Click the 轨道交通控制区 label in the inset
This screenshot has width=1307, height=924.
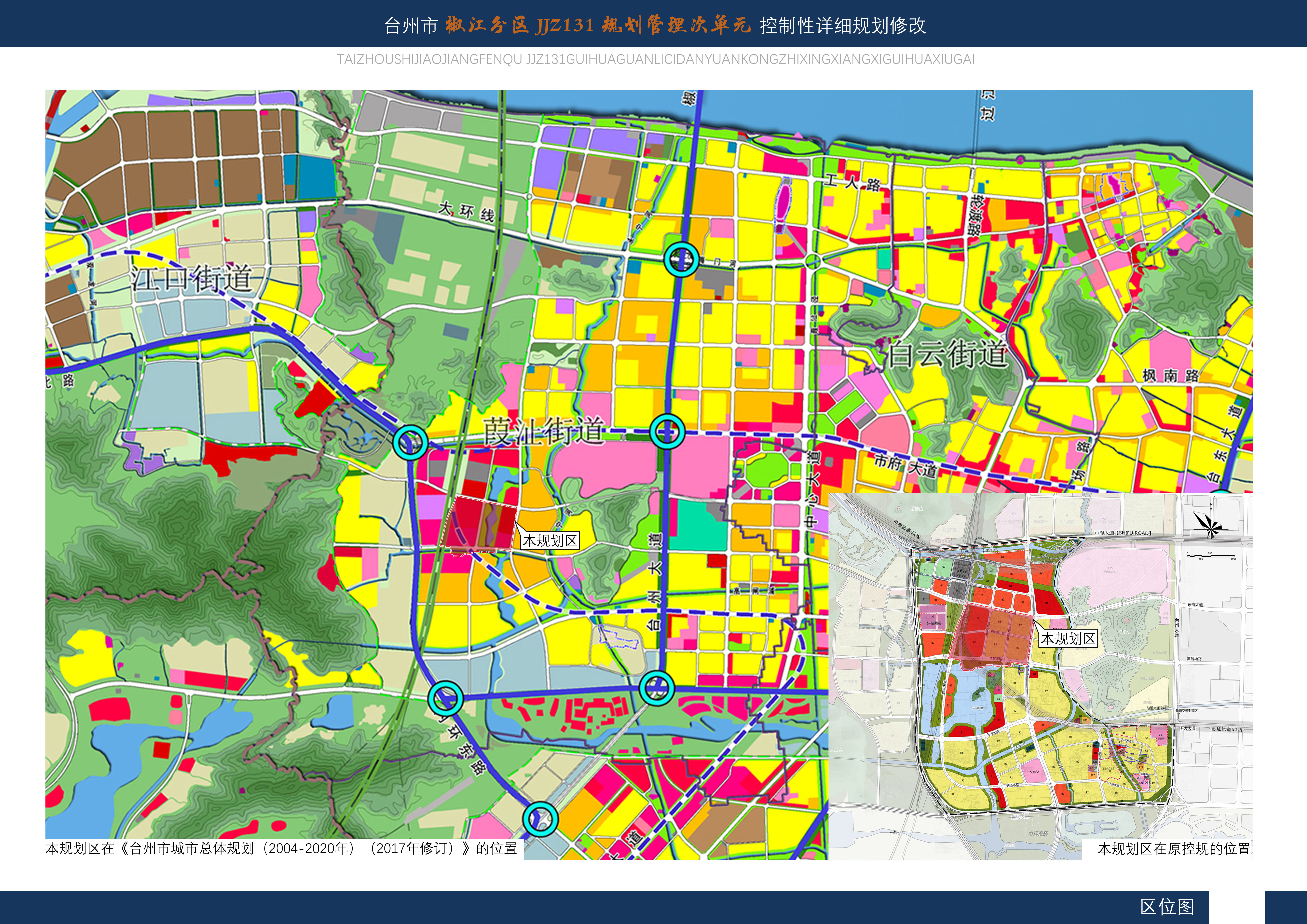pyautogui.click(x=1158, y=708)
